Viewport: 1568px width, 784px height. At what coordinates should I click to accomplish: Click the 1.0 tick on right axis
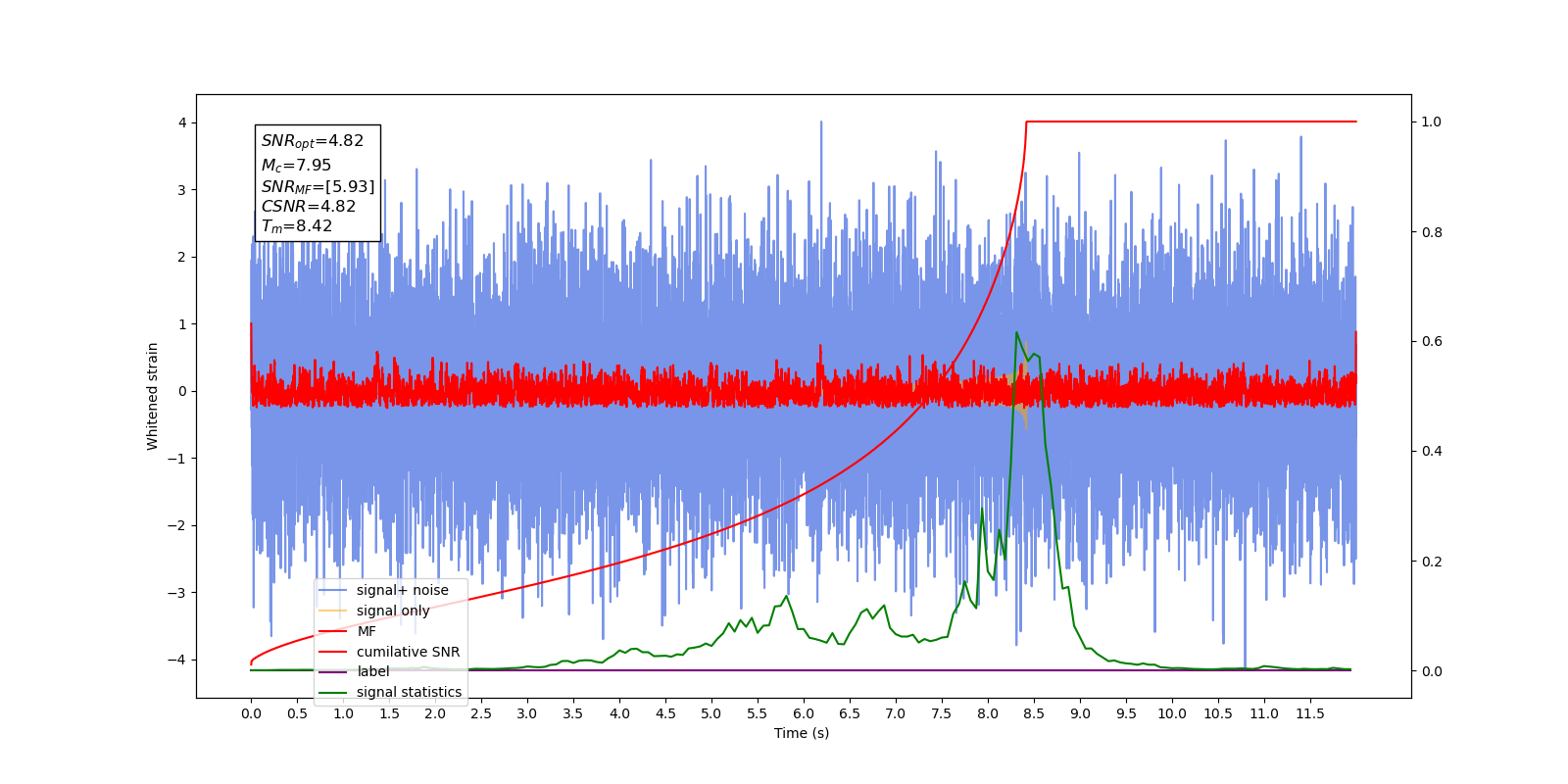(1432, 122)
